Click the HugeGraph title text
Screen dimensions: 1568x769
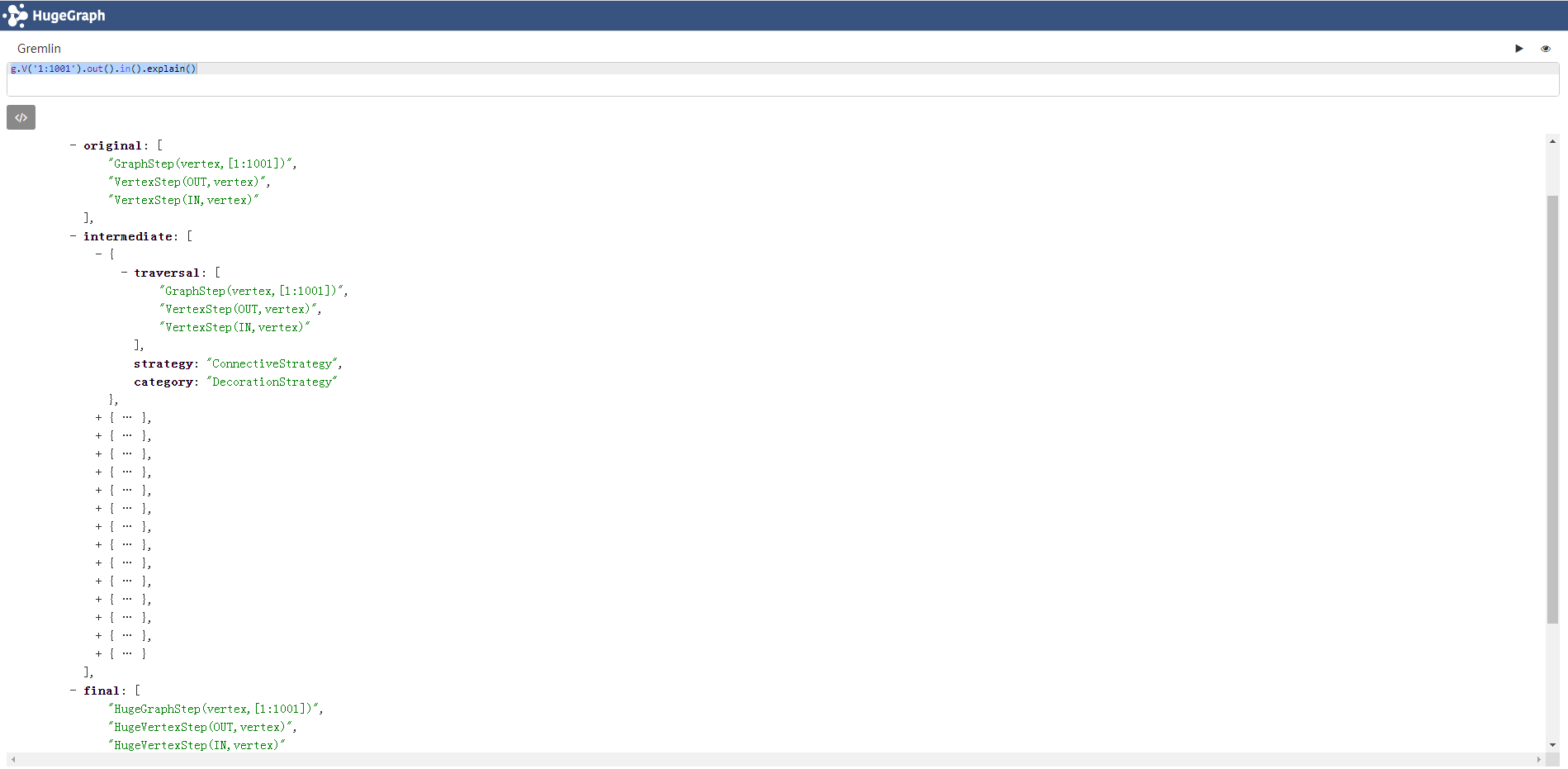click(69, 16)
